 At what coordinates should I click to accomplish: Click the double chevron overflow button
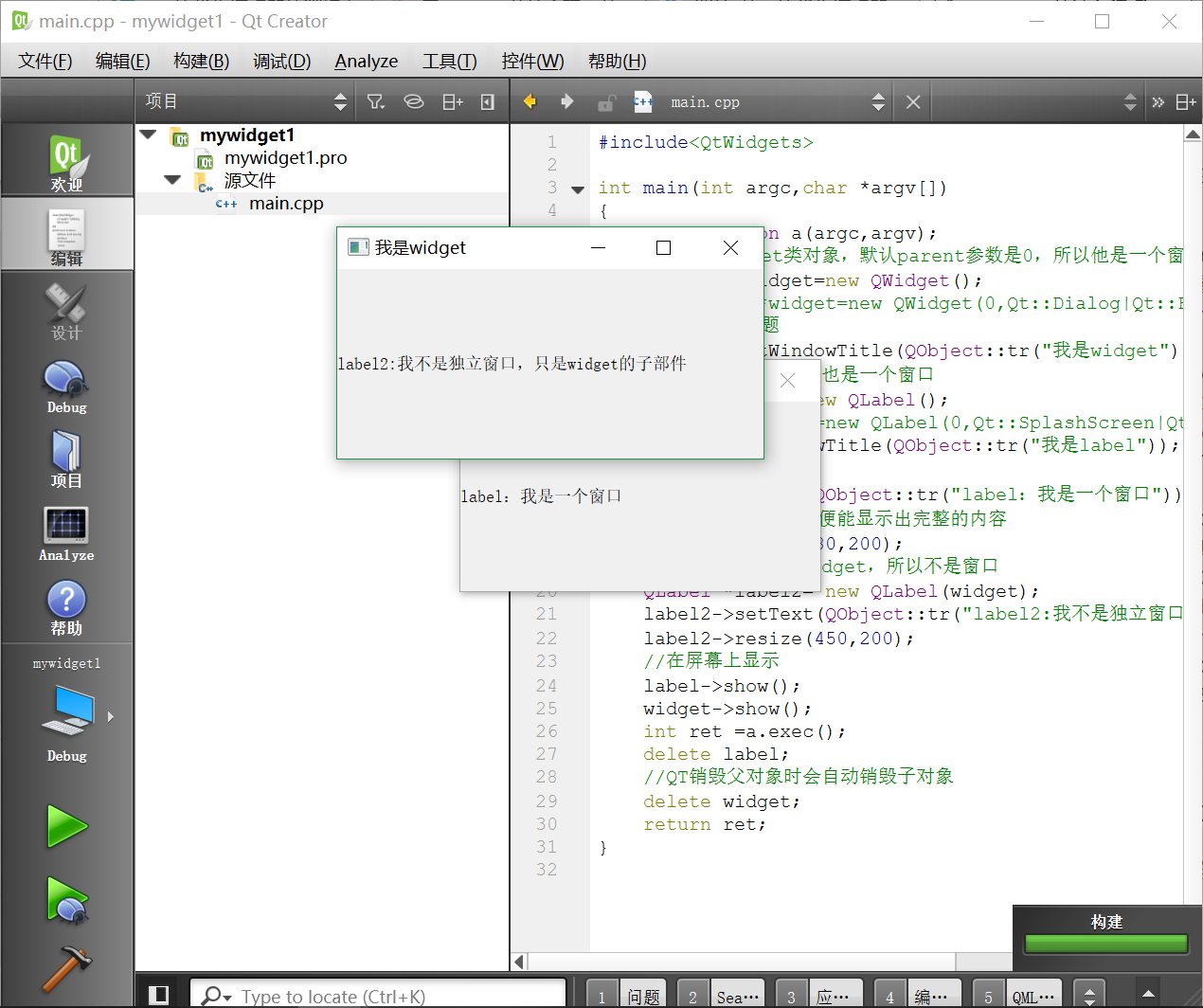(1158, 101)
